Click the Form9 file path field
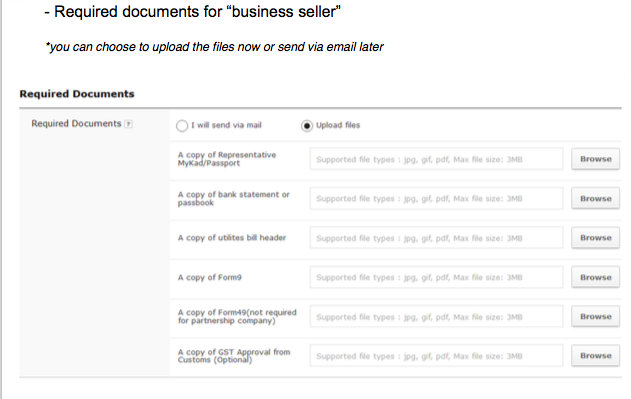Image resolution: width=631 pixels, height=399 pixels. pos(436,277)
